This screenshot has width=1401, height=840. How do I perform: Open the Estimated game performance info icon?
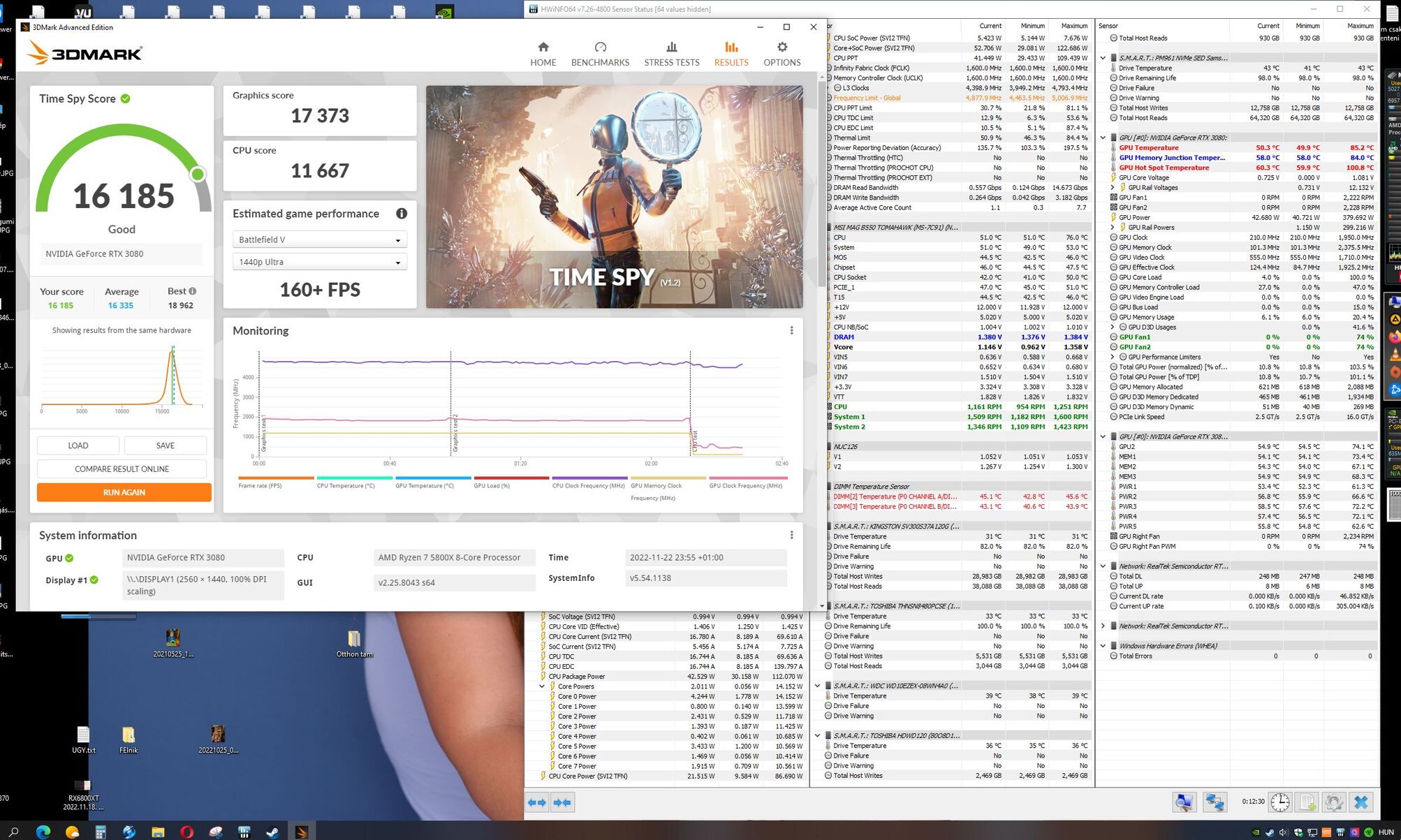click(402, 214)
